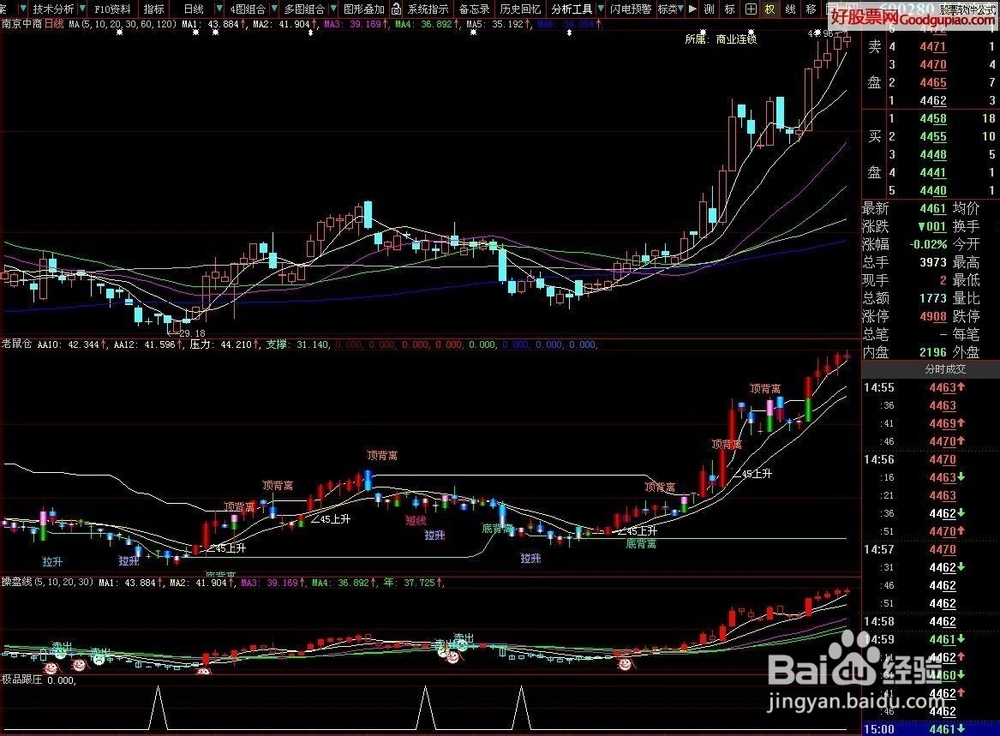Toggle the 权 adjustment button
Viewport: 1000px width, 736px height.
[x=770, y=9]
